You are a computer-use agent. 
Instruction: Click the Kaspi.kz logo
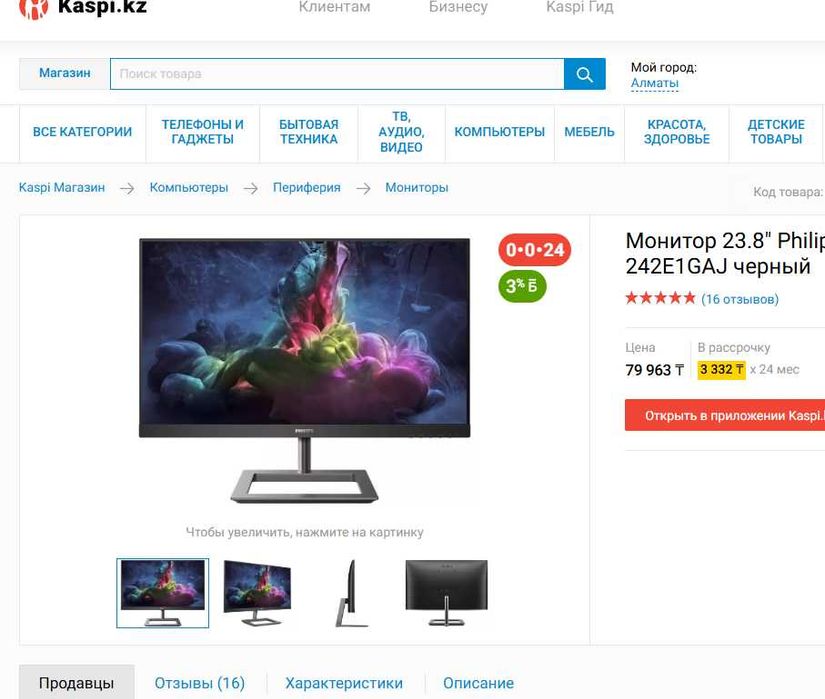pyautogui.click(x=83, y=7)
